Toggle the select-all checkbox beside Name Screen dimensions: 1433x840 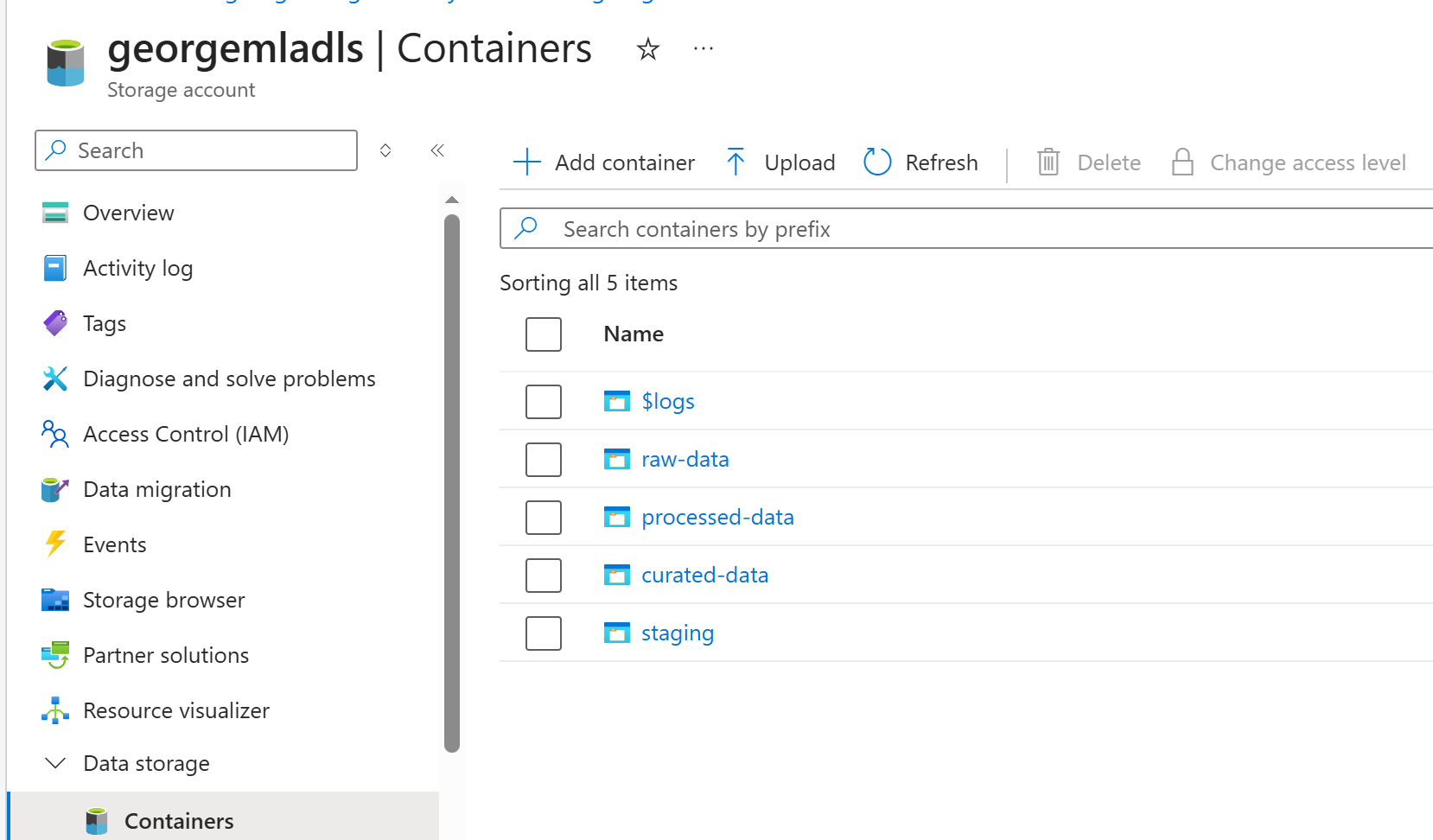[x=544, y=334]
